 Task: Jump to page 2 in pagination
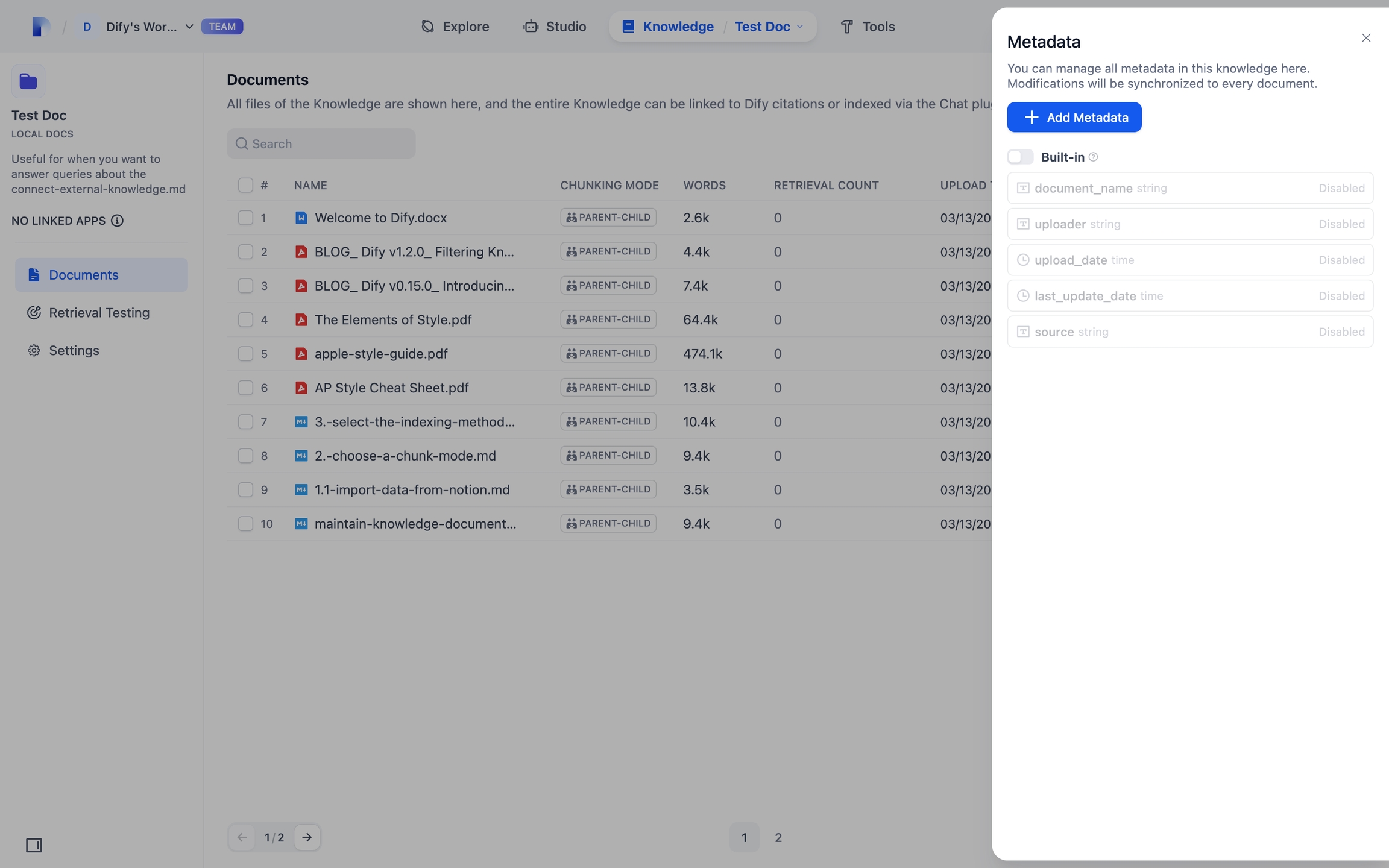click(778, 837)
